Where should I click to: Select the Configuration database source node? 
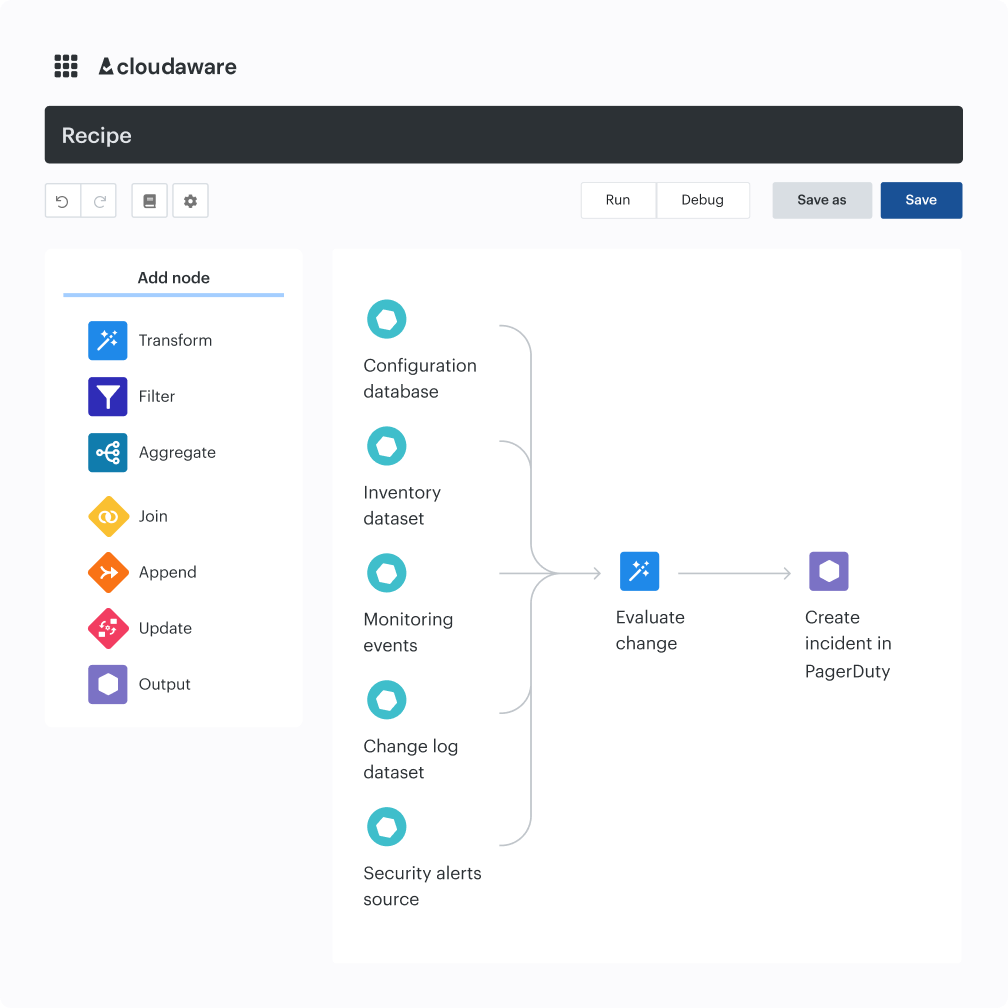tap(387, 320)
